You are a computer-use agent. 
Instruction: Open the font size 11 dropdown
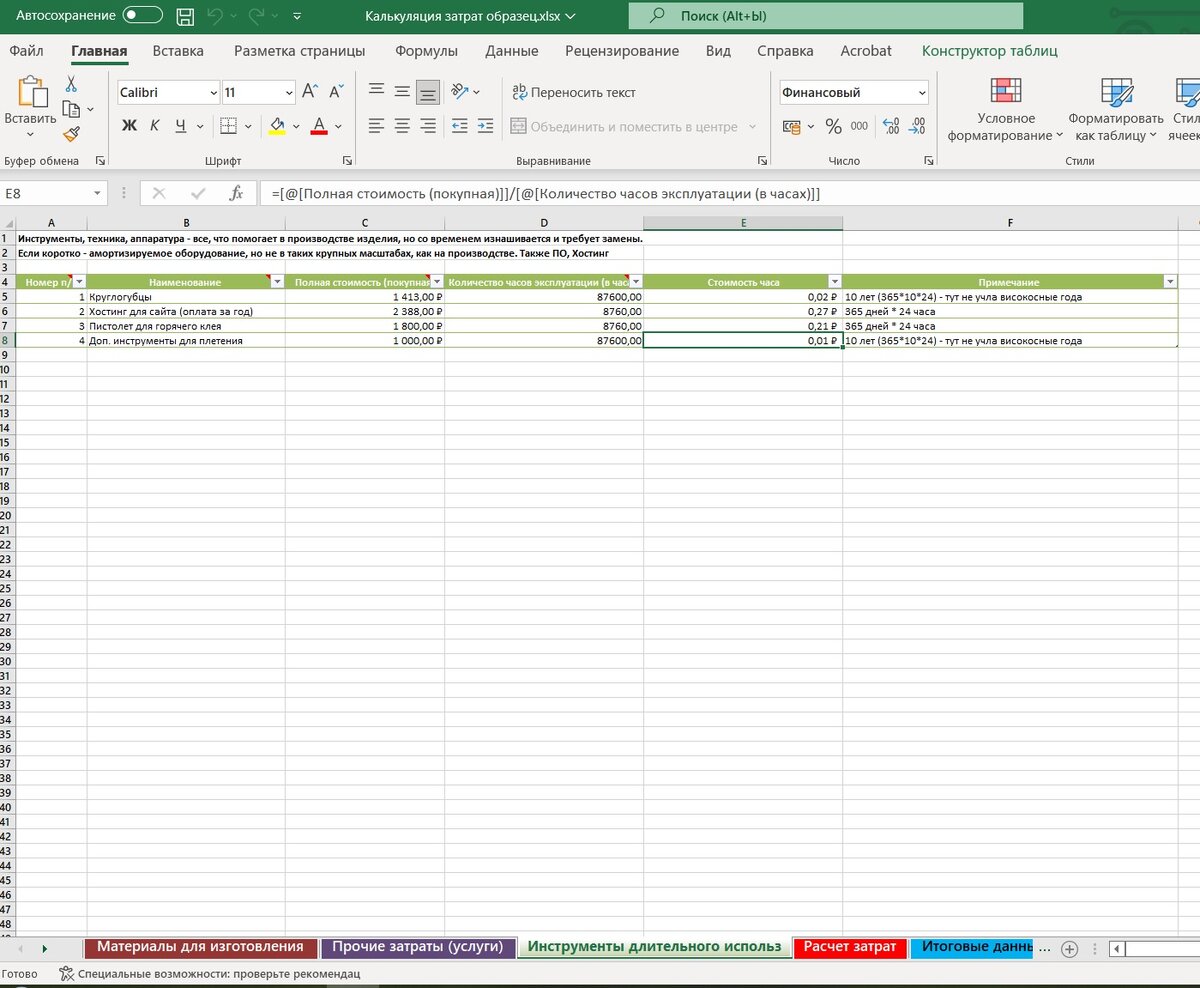coord(289,93)
